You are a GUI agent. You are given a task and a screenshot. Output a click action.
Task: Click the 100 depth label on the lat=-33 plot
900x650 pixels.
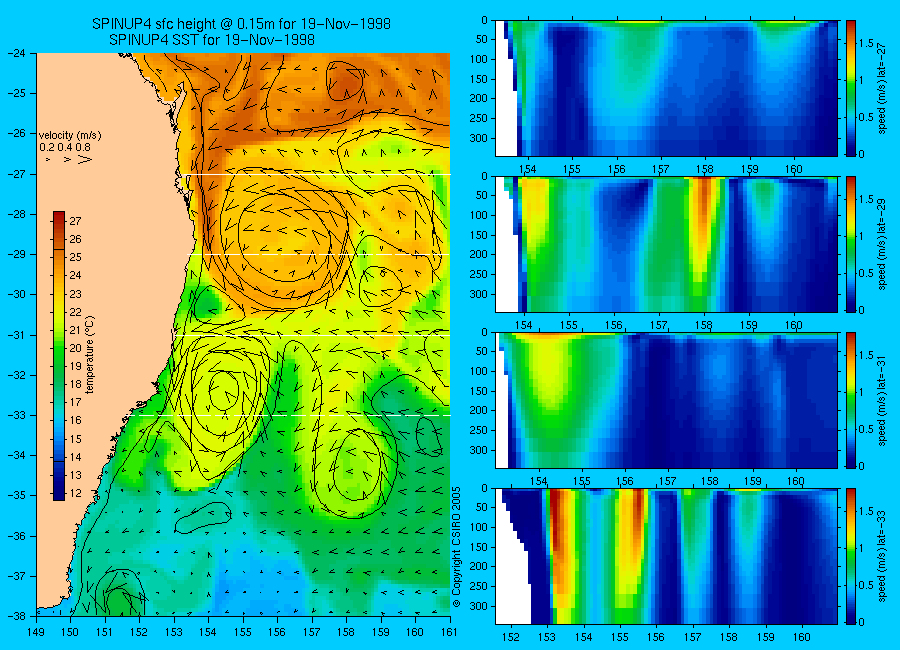(480, 527)
